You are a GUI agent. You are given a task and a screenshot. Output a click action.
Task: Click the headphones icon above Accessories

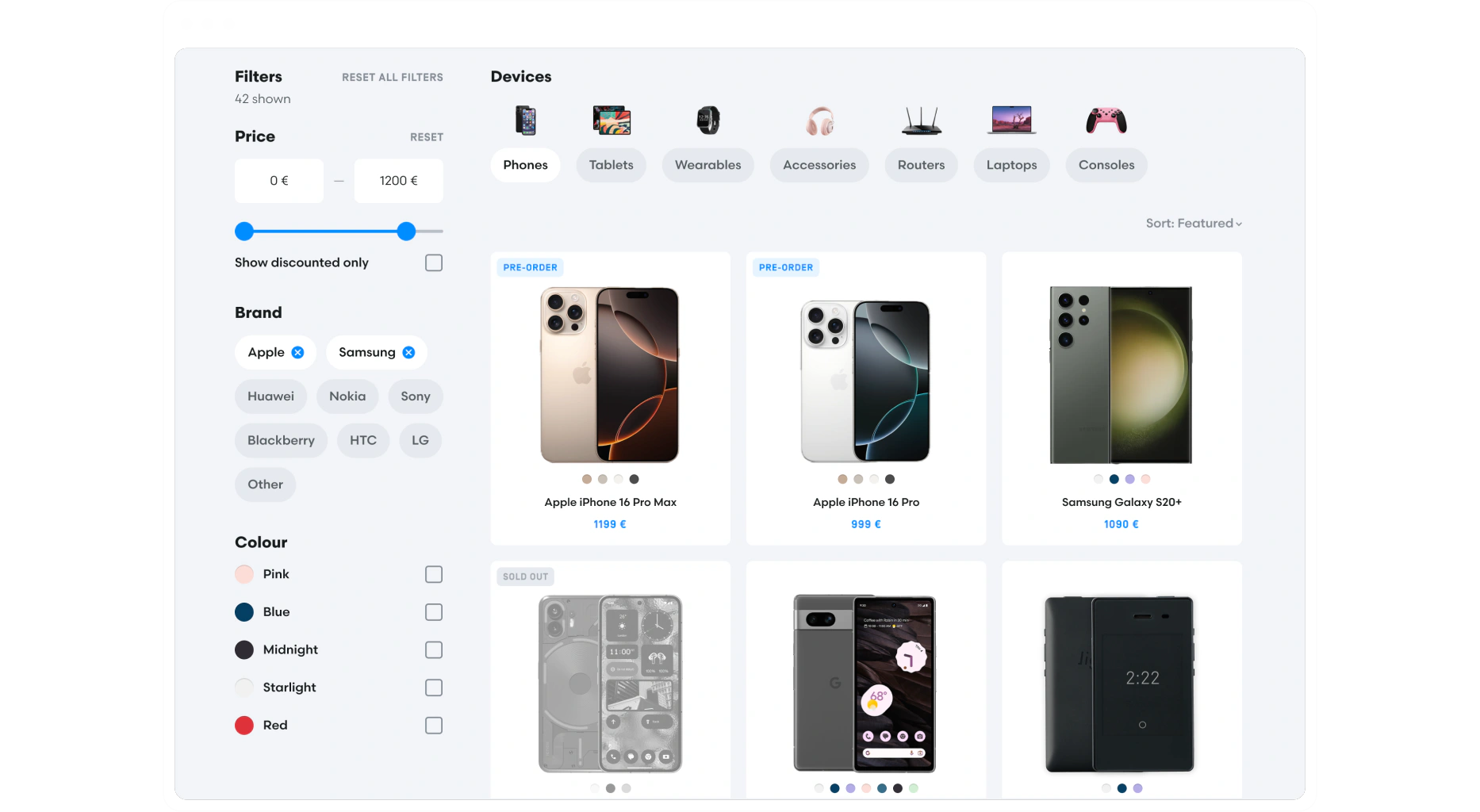pos(820,121)
